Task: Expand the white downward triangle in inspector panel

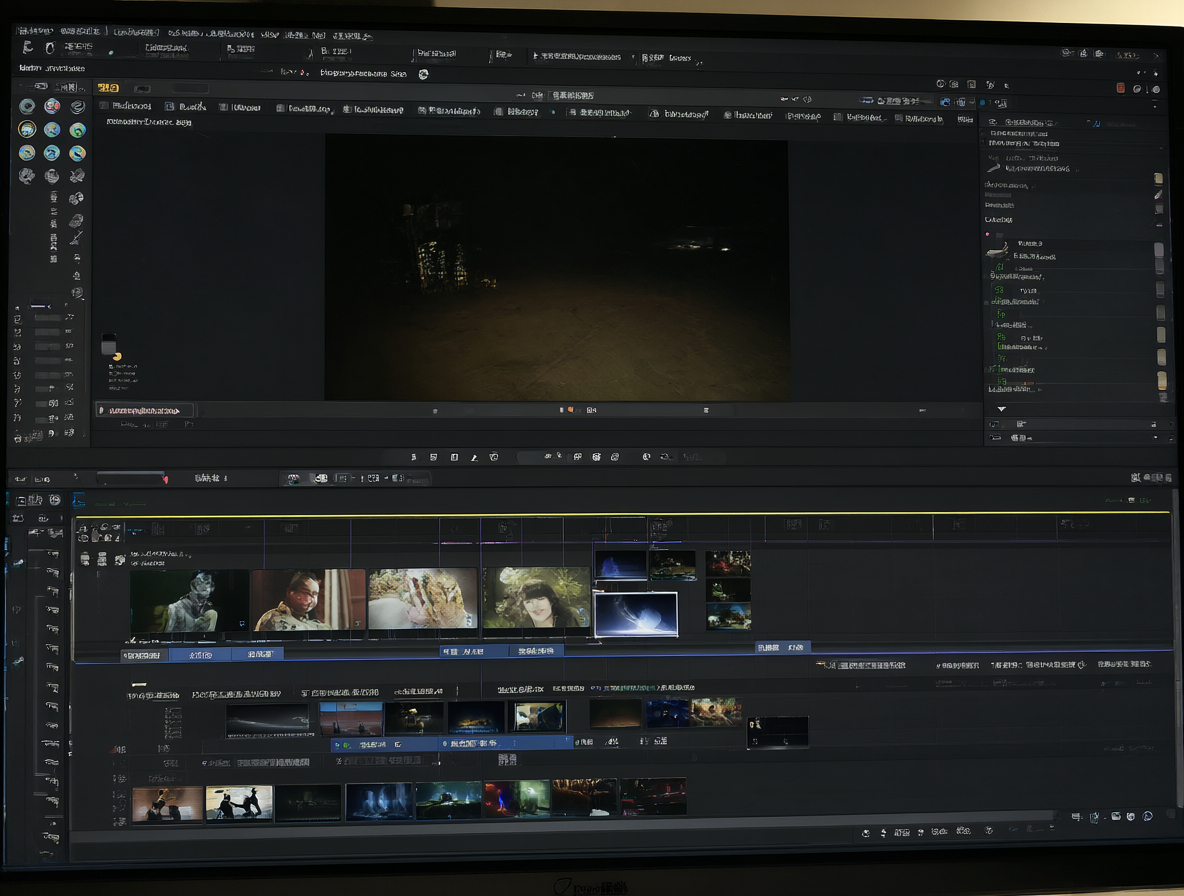Action: point(1001,408)
